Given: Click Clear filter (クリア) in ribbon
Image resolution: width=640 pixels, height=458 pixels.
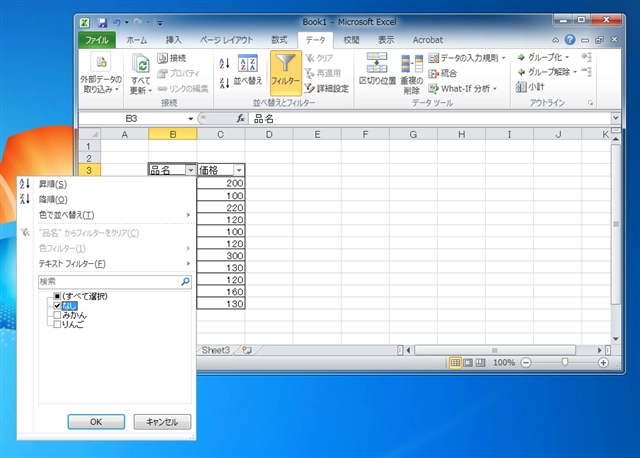Looking at the screenshot, I should click(319, 58).
